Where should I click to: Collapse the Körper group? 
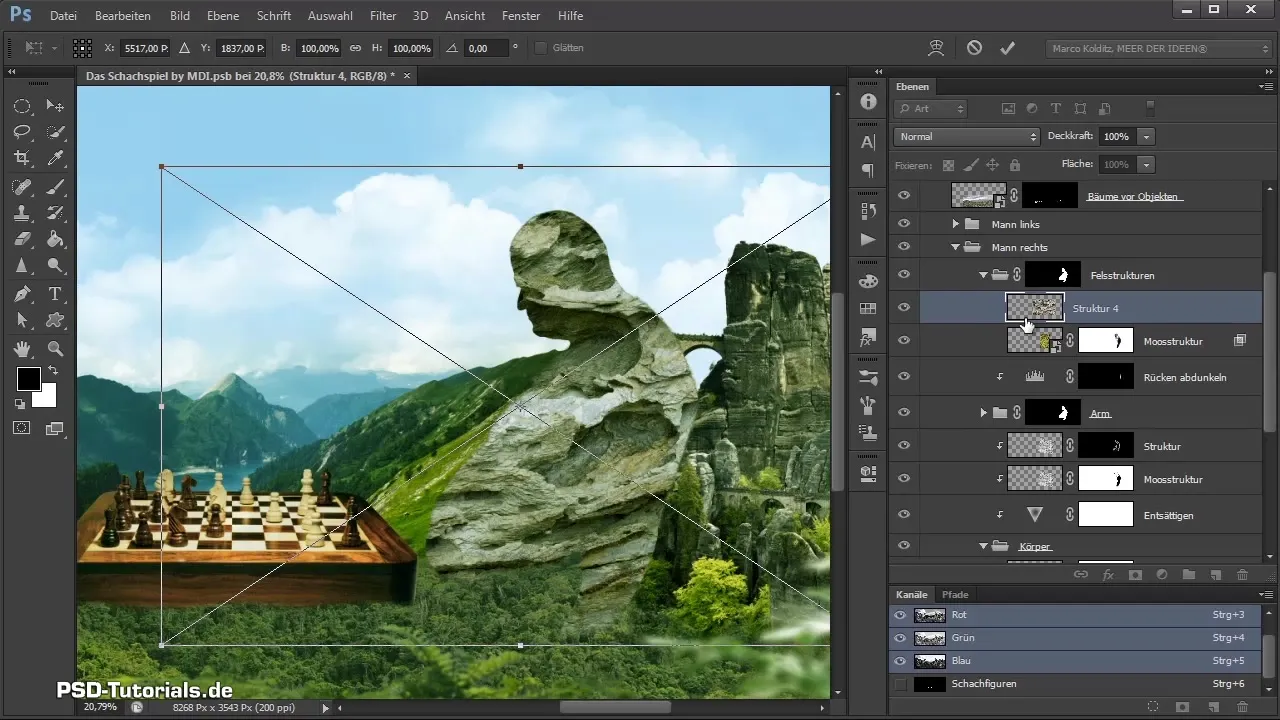pyautogui.click(x=983, y=546)
